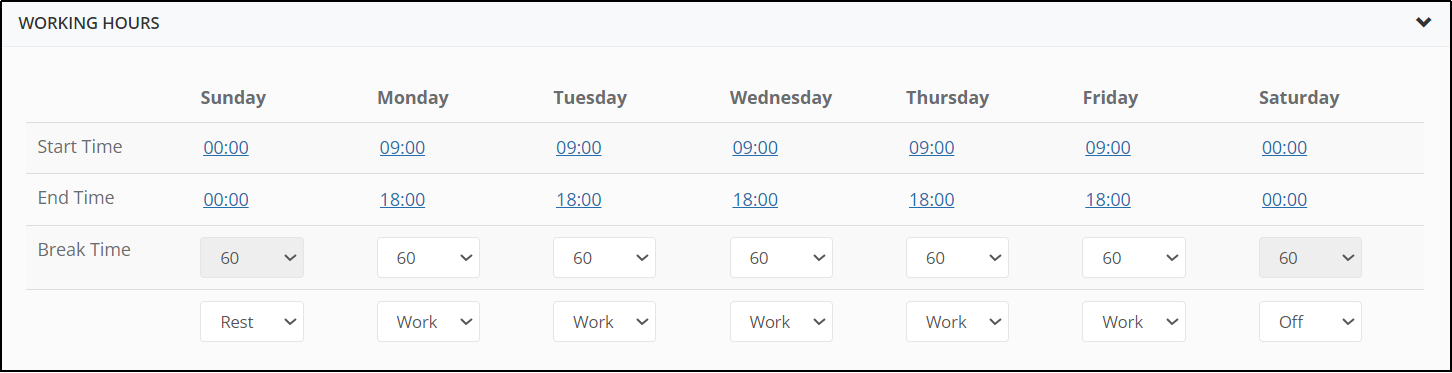Image resolution: width=1452 pixels, height=373 pixels.
Task: Open Tuesday's break time dropdown
Action: 604,258
